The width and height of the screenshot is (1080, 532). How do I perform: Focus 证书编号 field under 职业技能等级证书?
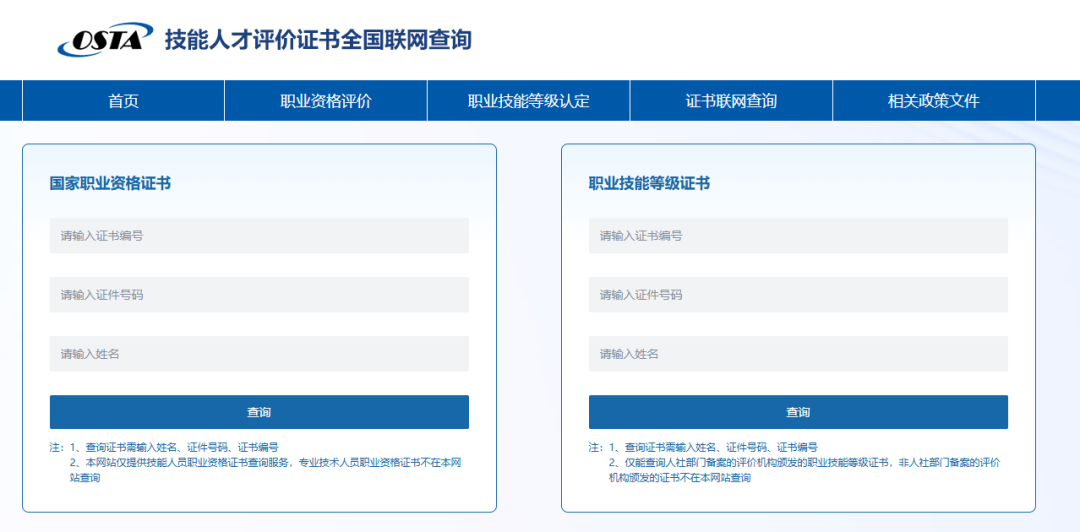[x=798, y=236]
